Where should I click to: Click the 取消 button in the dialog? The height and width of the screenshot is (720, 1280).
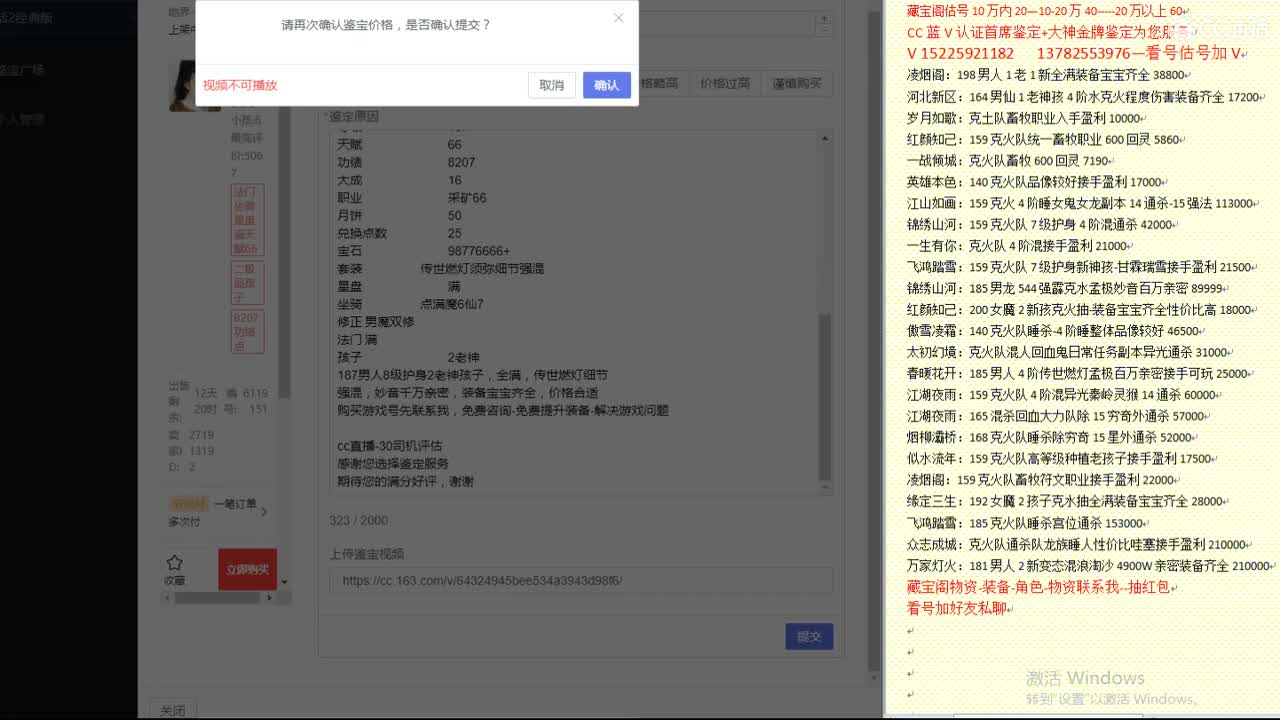[552, 85]
